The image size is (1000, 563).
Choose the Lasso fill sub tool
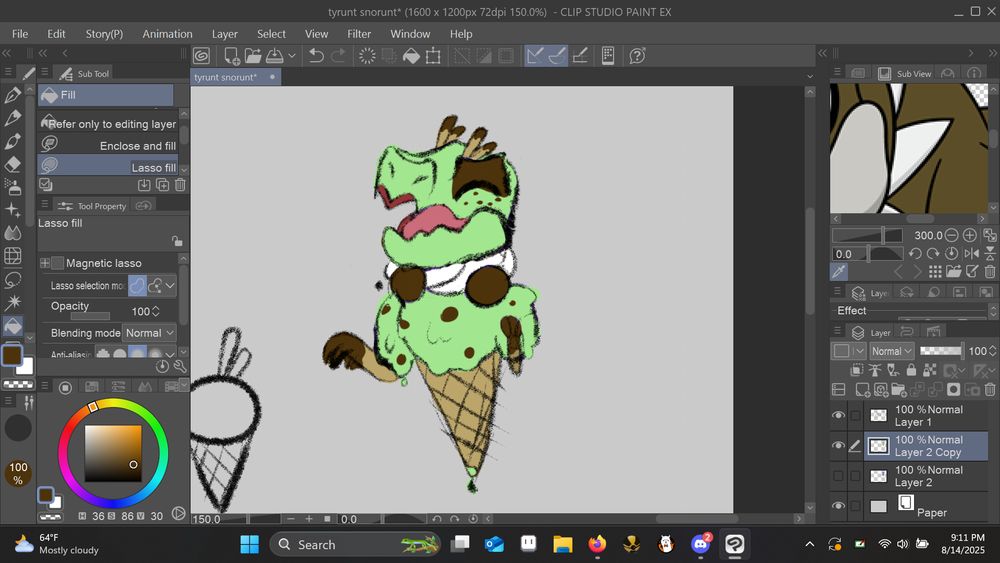coord(108,167)
